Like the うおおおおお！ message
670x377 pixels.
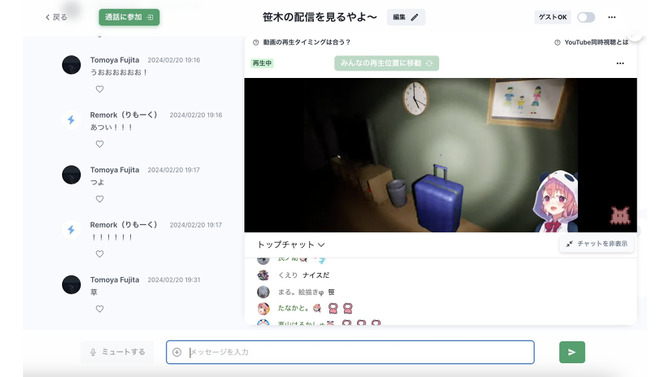(x=100, y=89)
